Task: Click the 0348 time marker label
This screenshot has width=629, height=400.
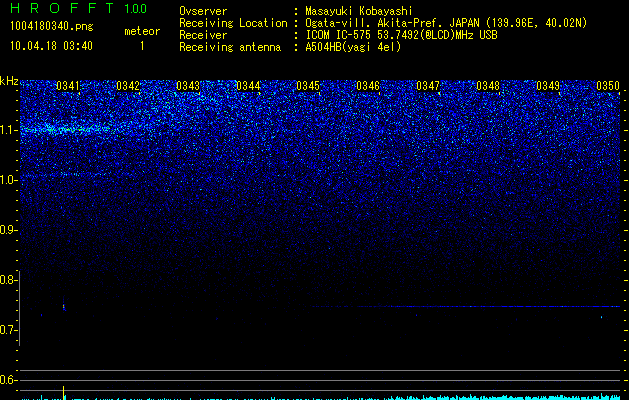Action: pos(488,86)
